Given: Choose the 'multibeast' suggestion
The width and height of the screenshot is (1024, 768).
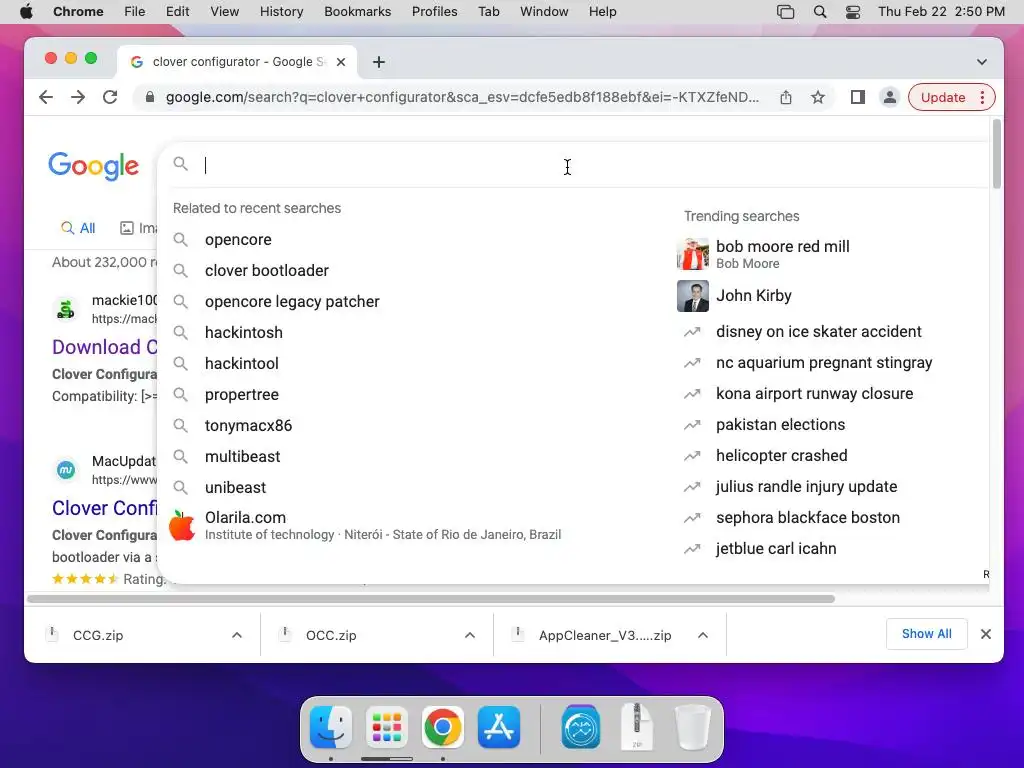Looking at the screenshot, I should 242,456.
